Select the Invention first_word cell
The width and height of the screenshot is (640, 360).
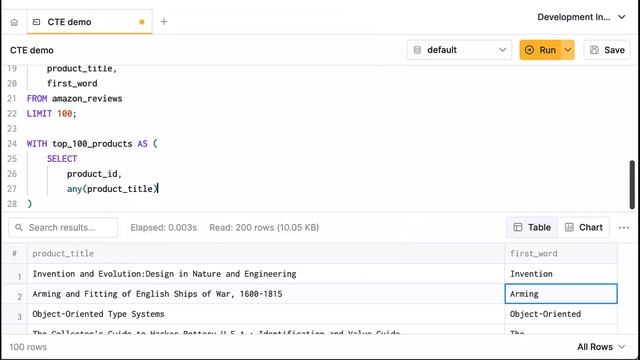click(561, 274)
